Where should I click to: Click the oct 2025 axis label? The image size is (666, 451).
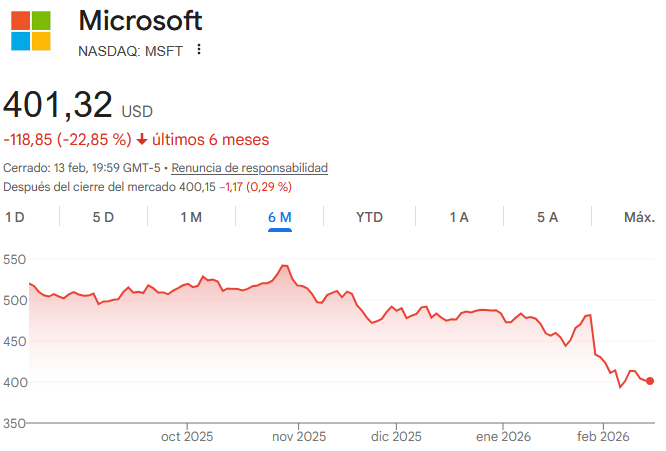click(187, 436)
